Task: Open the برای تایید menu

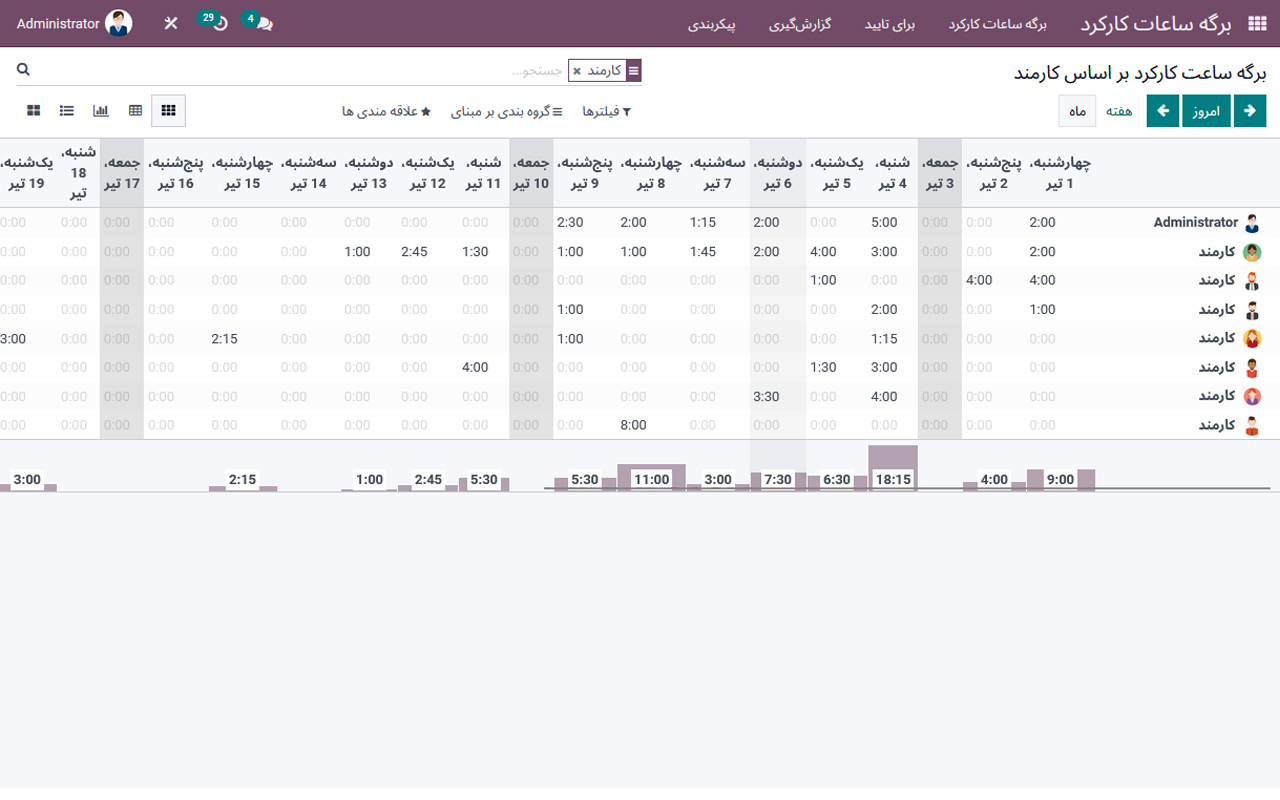Action: pyautogui.click(x=889, y=25)
